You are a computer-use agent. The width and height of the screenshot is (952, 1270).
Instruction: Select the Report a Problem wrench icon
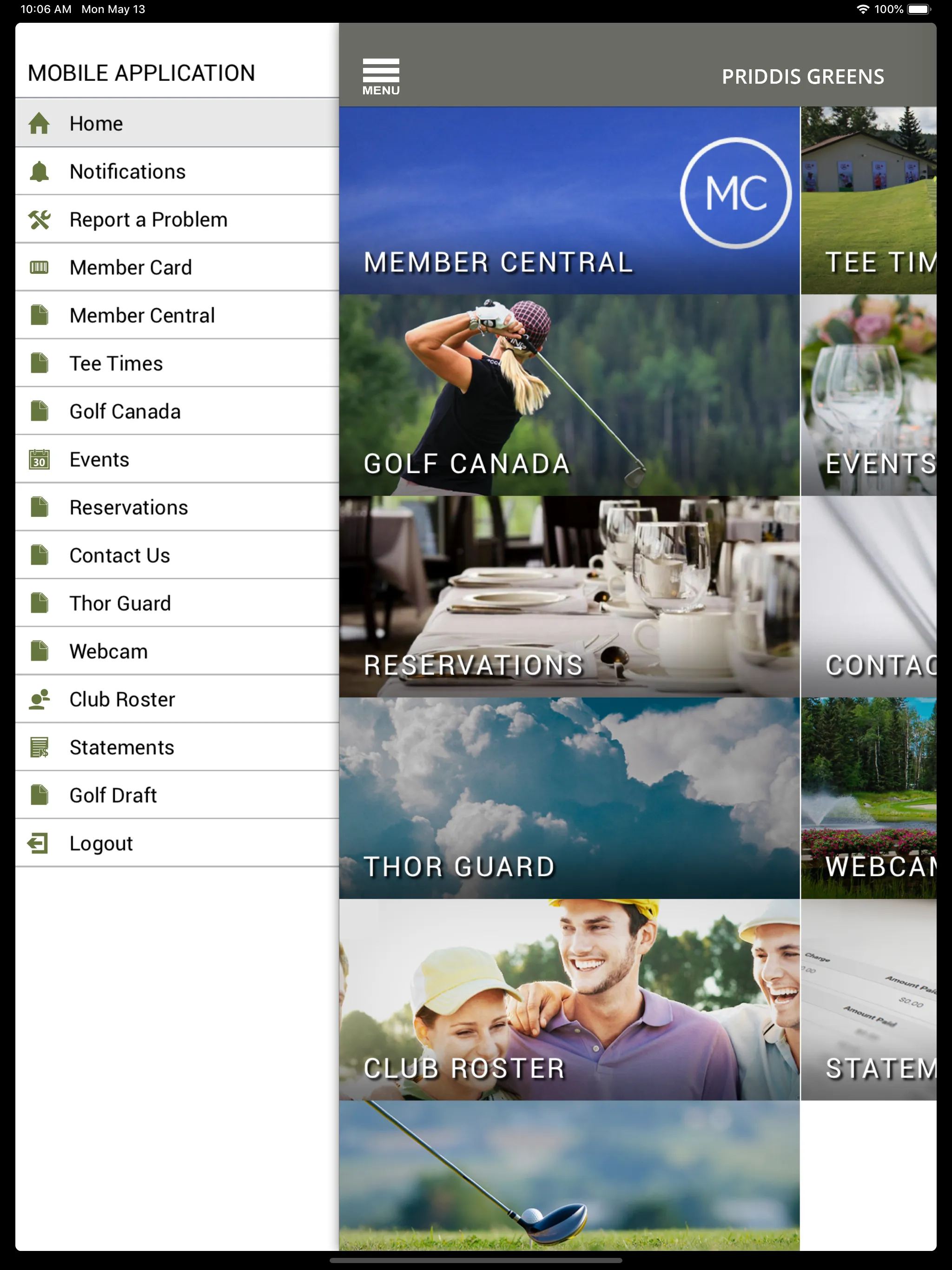[x=41, y=219]
